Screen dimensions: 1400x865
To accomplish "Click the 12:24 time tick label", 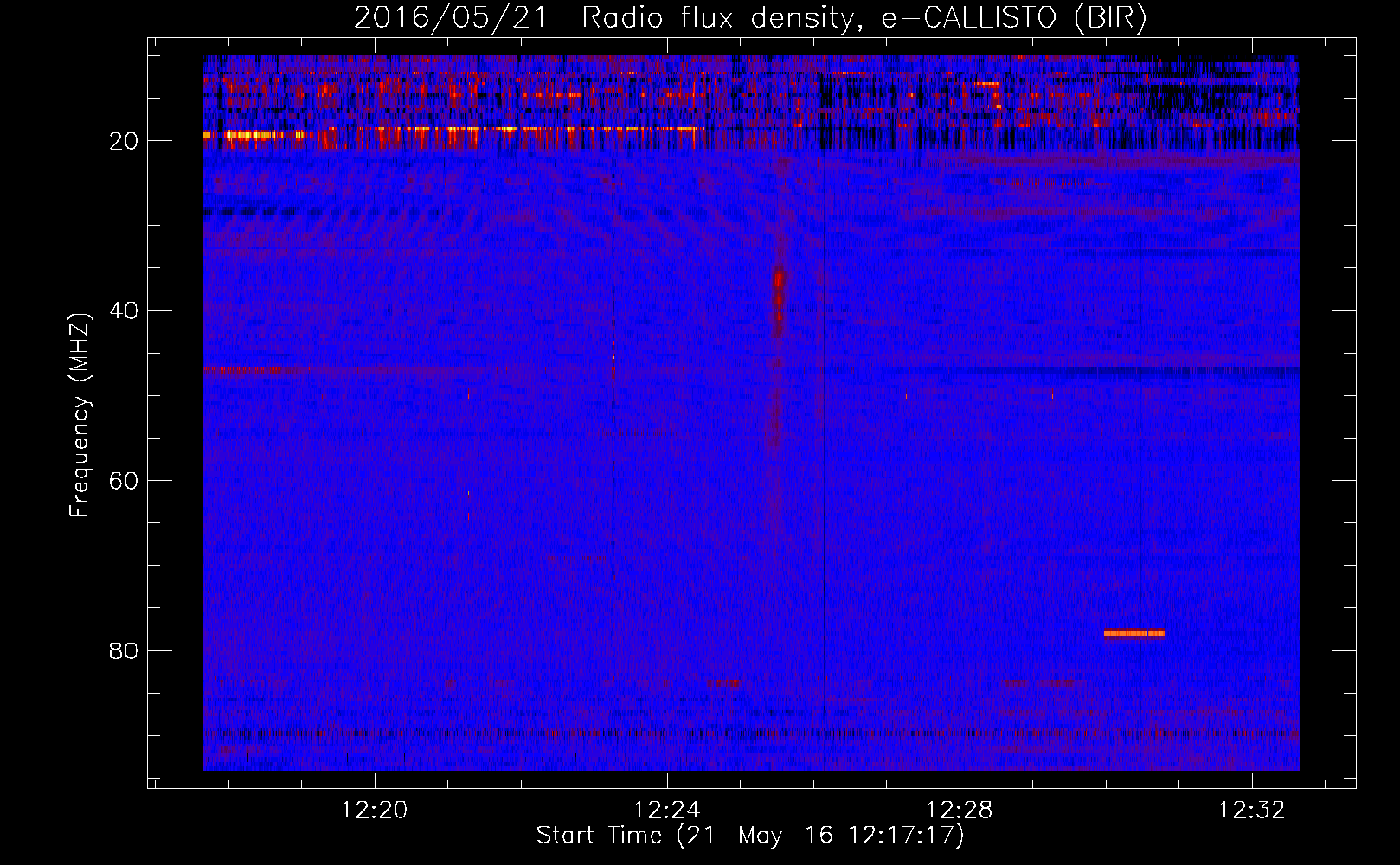I will (x=666, y=811).
